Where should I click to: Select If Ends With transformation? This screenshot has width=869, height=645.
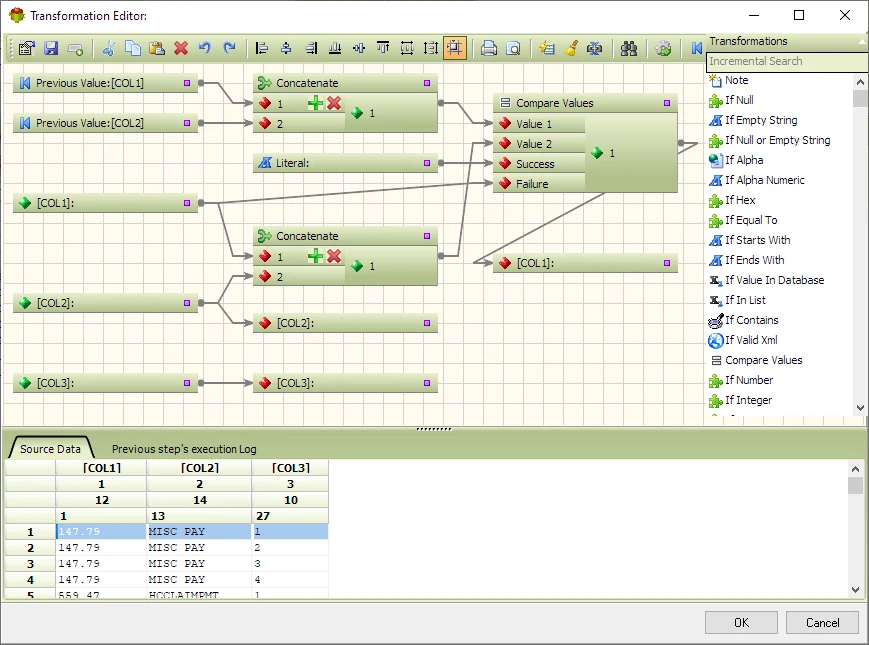tap(754, 260)
